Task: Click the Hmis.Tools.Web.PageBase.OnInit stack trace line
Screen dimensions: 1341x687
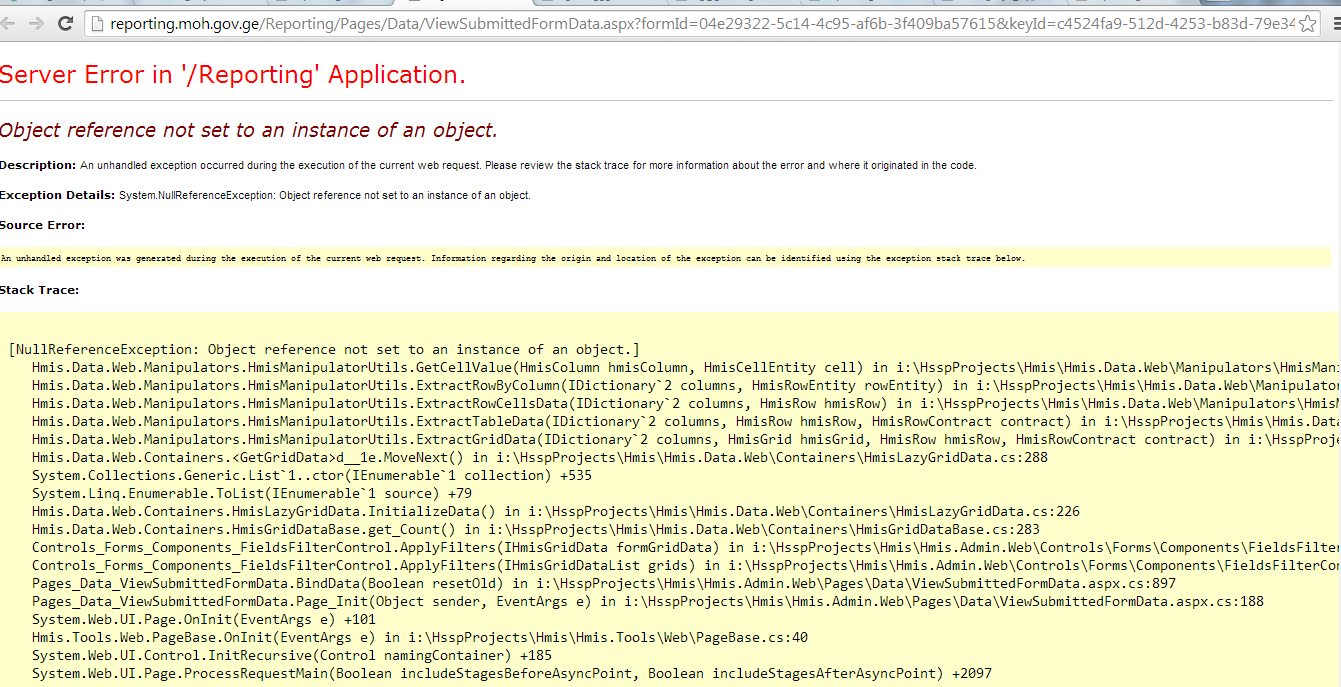Action: click(419, 637)
